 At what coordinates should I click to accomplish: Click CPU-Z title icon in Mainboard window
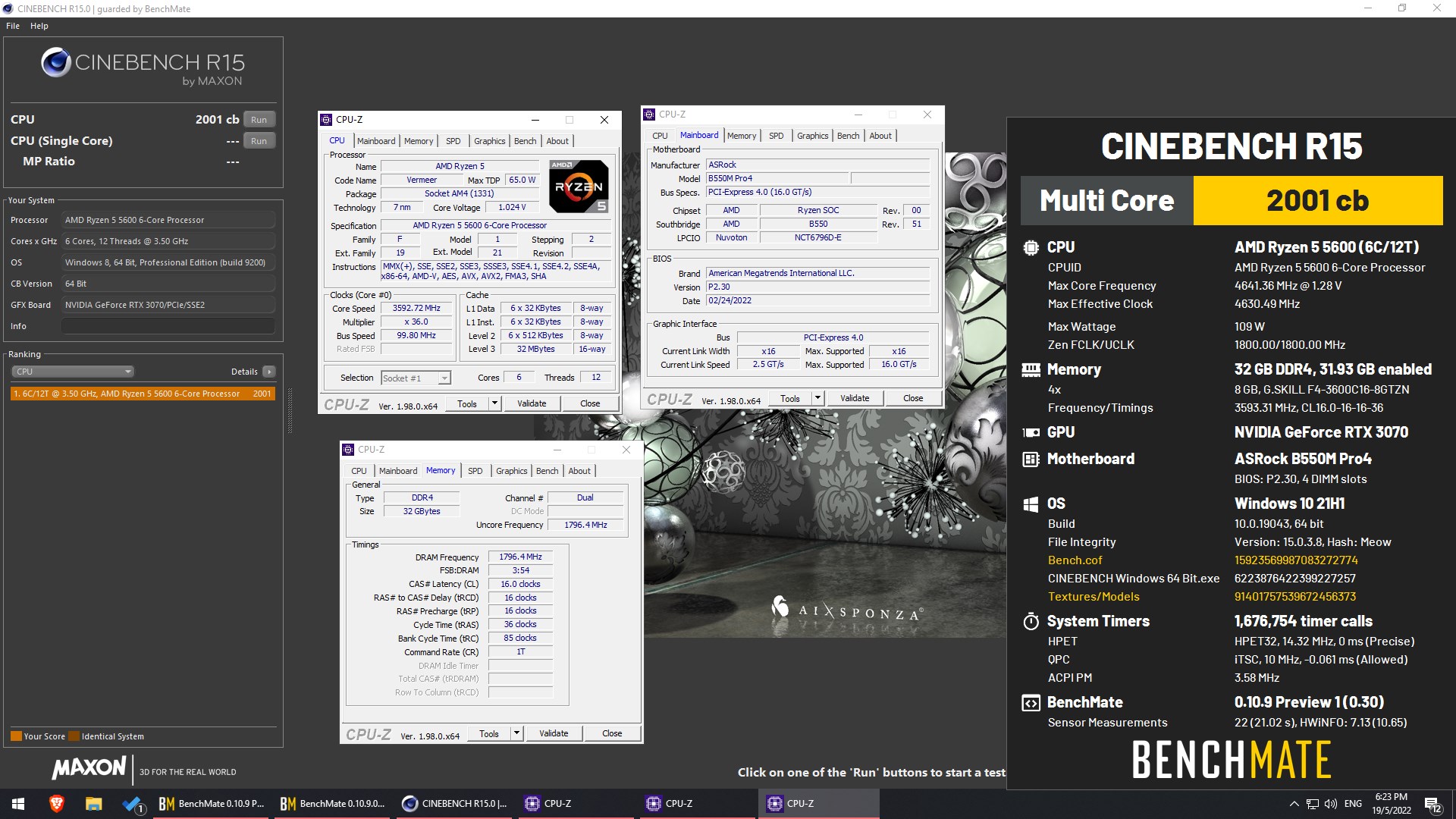(x=650, y=115)
